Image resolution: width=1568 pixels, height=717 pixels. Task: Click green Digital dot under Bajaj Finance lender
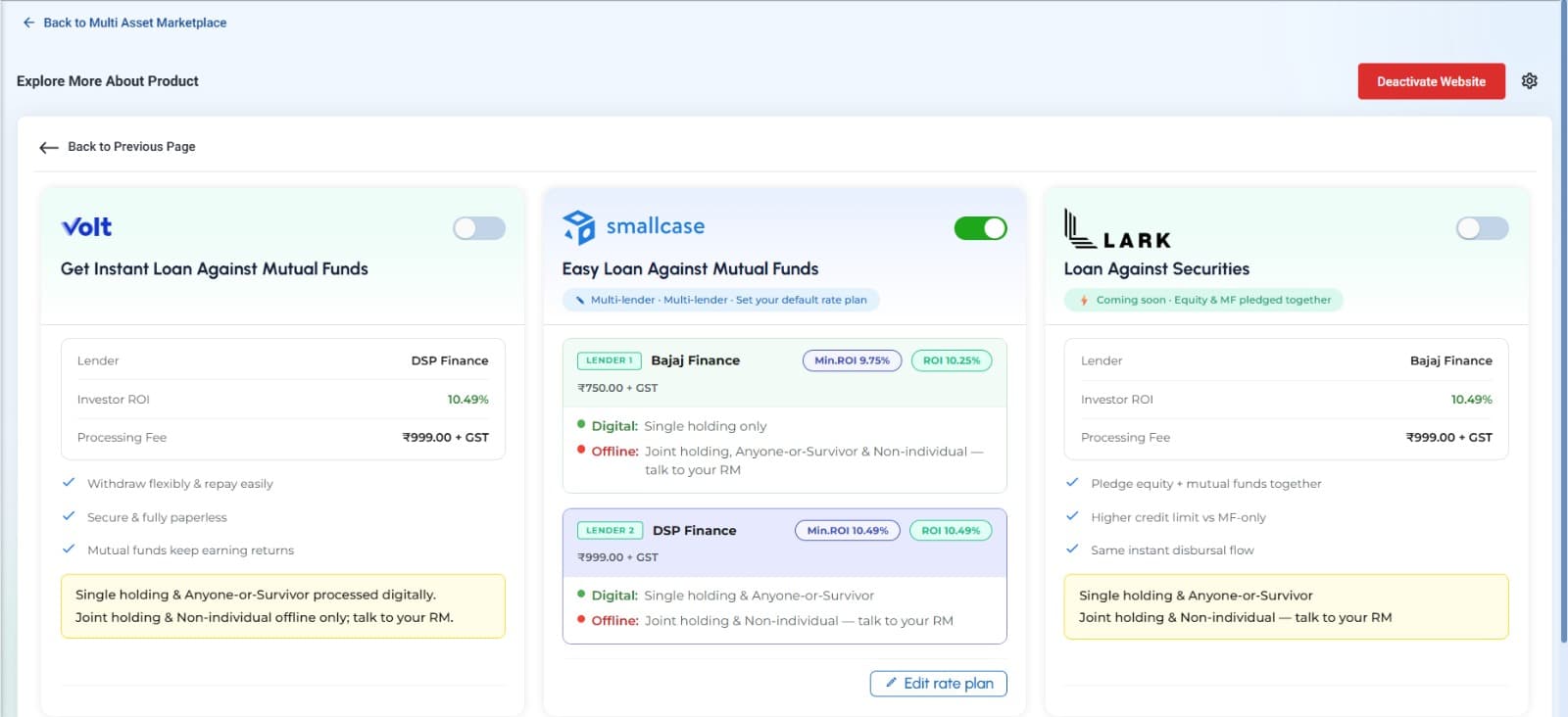[581, 425]
